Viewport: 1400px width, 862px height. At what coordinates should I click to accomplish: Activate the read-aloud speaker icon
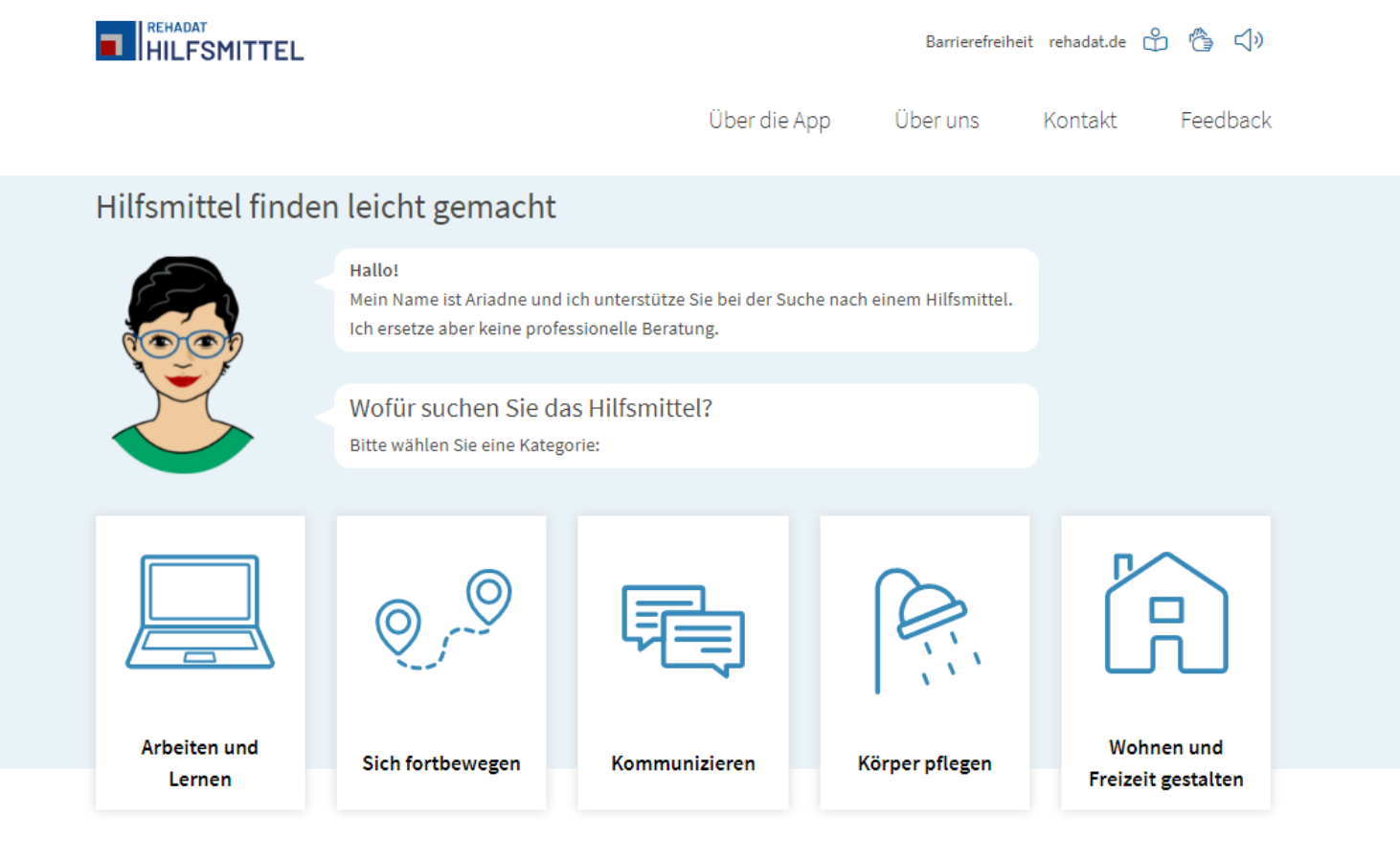pyautogui.click(x=1248, y=40)
